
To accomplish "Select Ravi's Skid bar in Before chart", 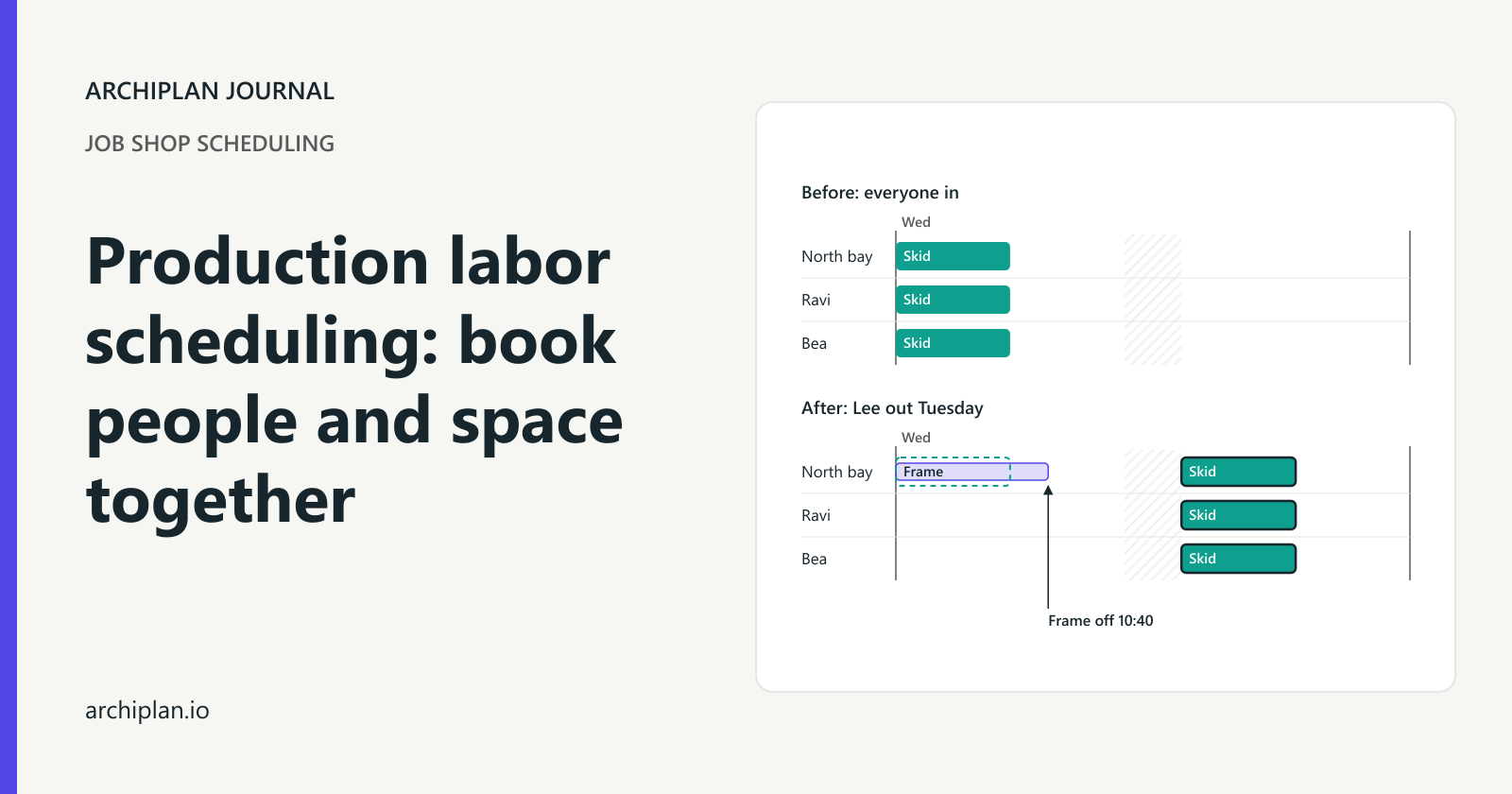I will 953,300.
